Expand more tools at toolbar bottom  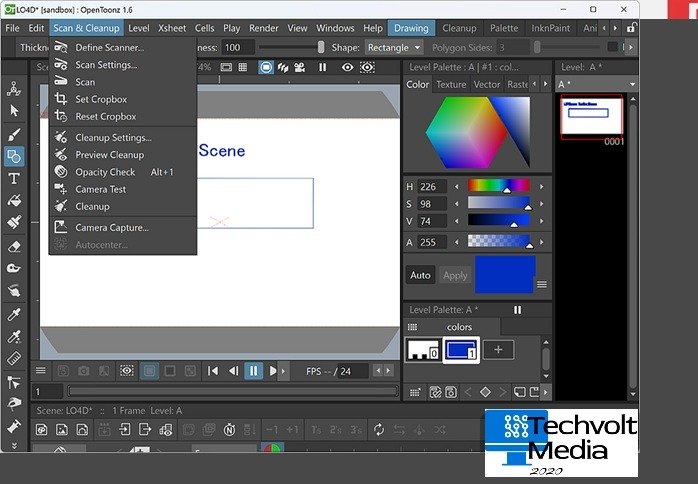(x=14, y=445)
